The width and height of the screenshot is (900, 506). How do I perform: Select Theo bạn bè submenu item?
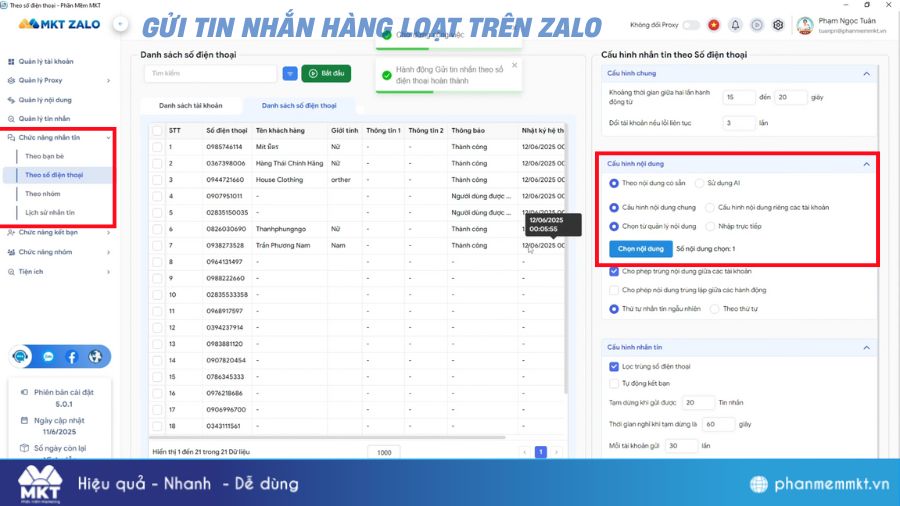tap(45, 156)
